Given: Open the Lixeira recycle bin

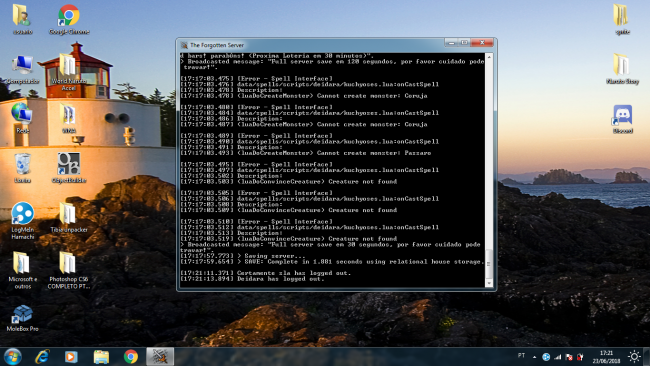Looking at the screenshot, I should pyautogui.click(x=22, y=168).
